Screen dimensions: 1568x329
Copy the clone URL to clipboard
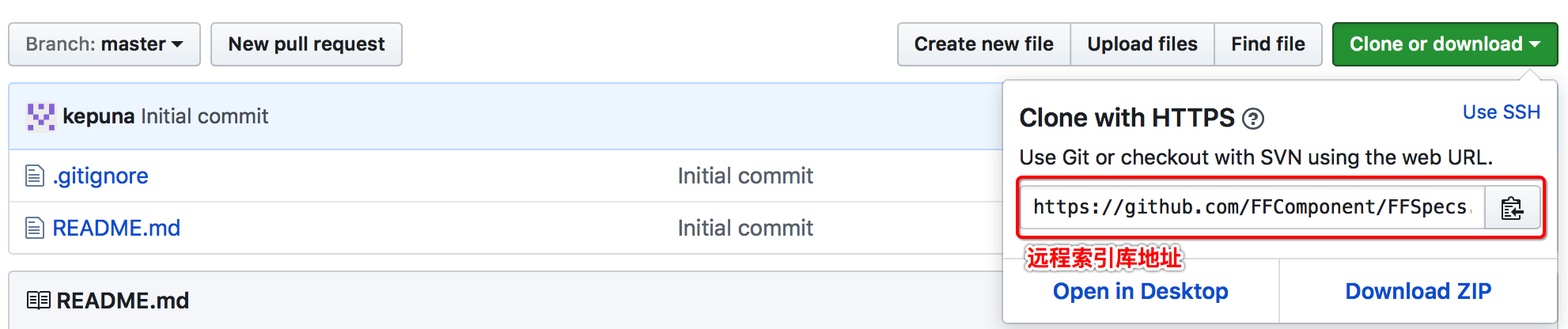(x=1512, y=208)
